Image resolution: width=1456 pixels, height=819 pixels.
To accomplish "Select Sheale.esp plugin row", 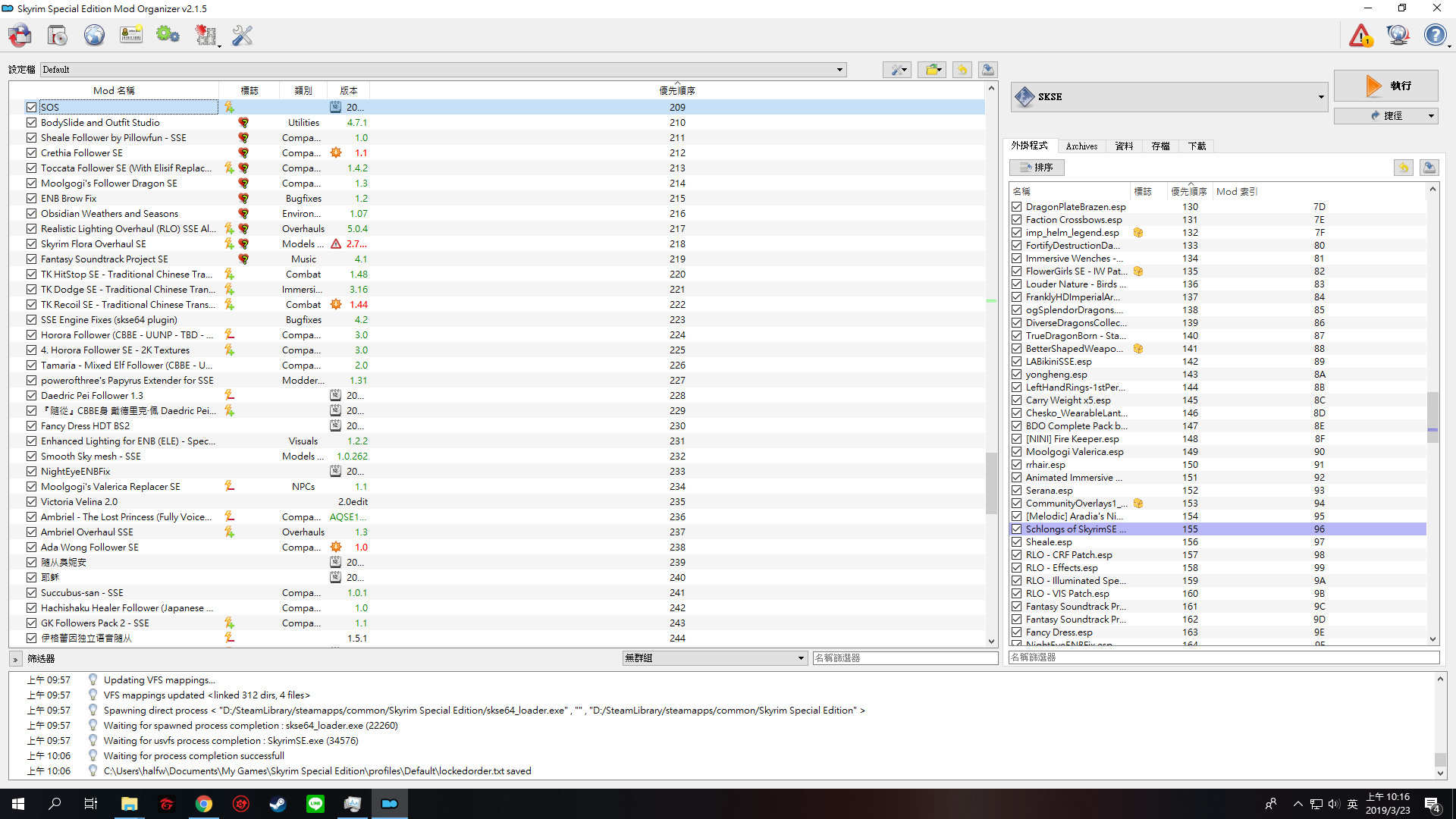I will [x=1218, y=542].
